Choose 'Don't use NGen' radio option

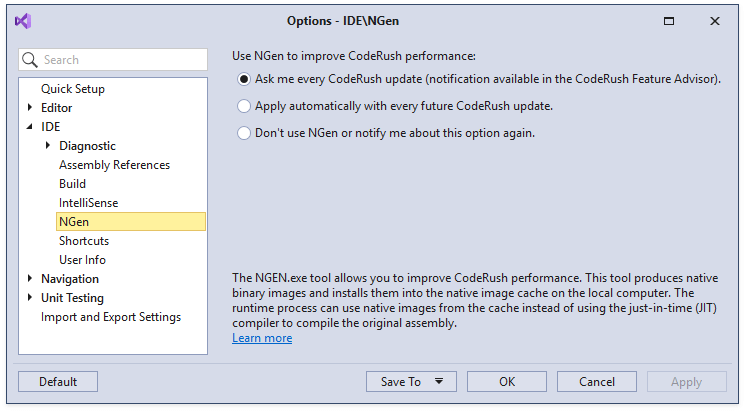tap(244, 133)
